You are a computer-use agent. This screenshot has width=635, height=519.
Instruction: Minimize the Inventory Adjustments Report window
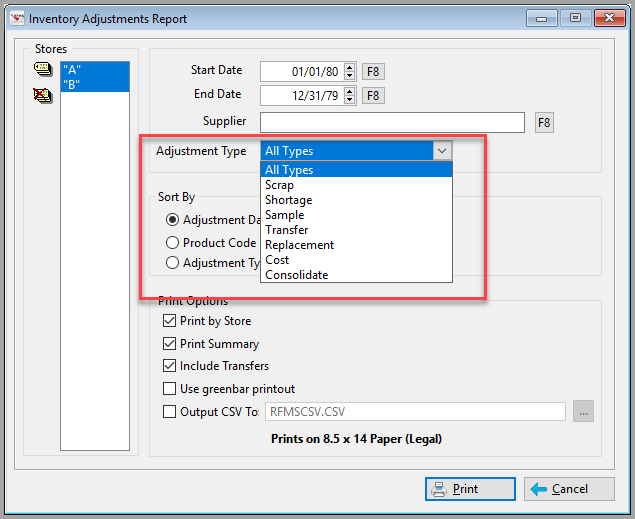coord(542,18)
